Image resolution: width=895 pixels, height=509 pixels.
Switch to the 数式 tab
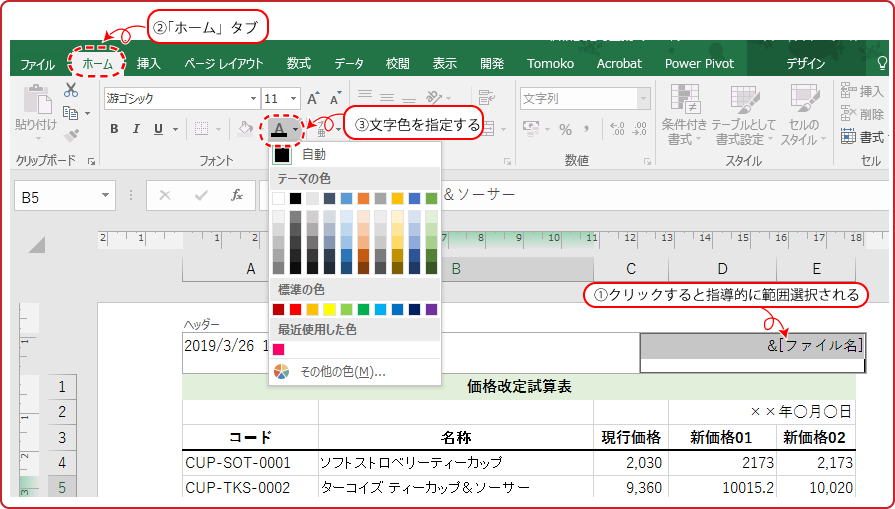tap(299, 64)
